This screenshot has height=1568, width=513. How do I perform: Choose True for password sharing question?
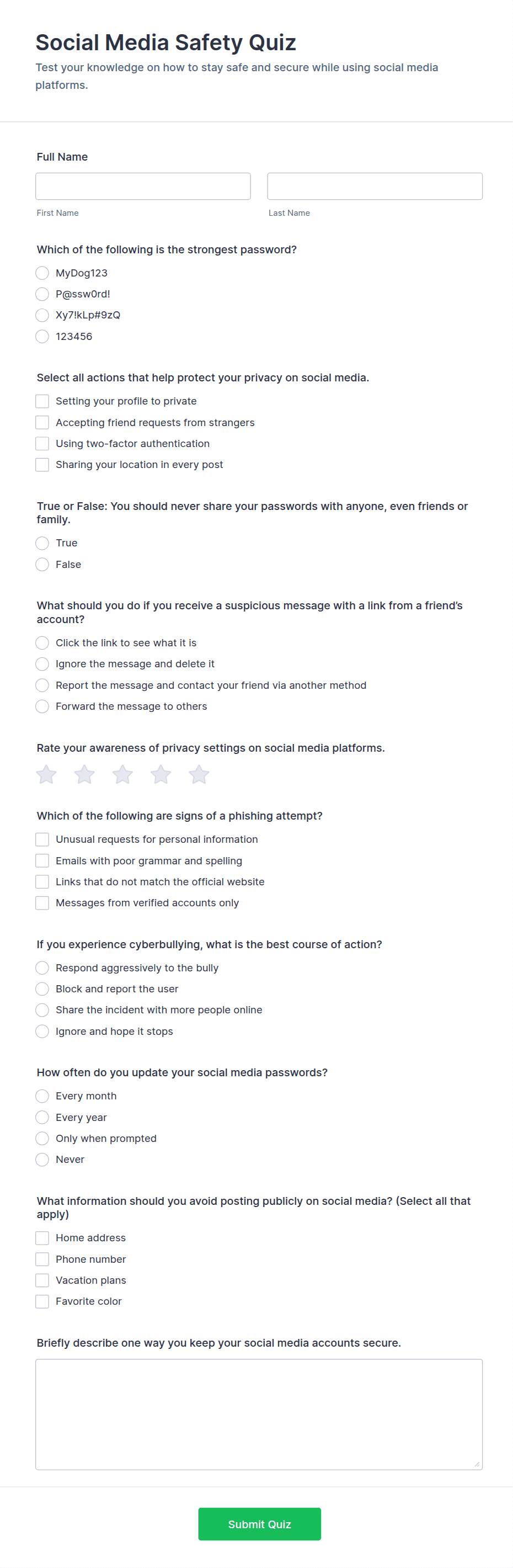pos(42,543)
